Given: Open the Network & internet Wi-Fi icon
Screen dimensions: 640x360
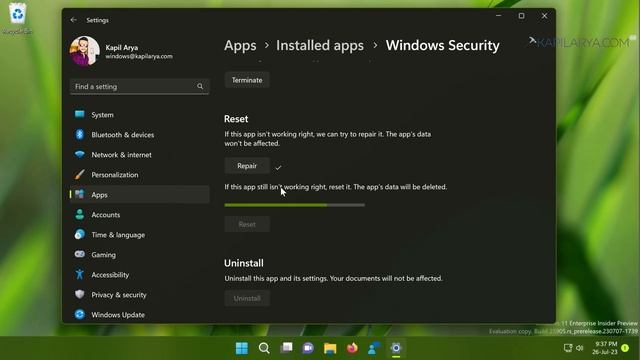Looking at the screenshot, I should coord(80,154).
